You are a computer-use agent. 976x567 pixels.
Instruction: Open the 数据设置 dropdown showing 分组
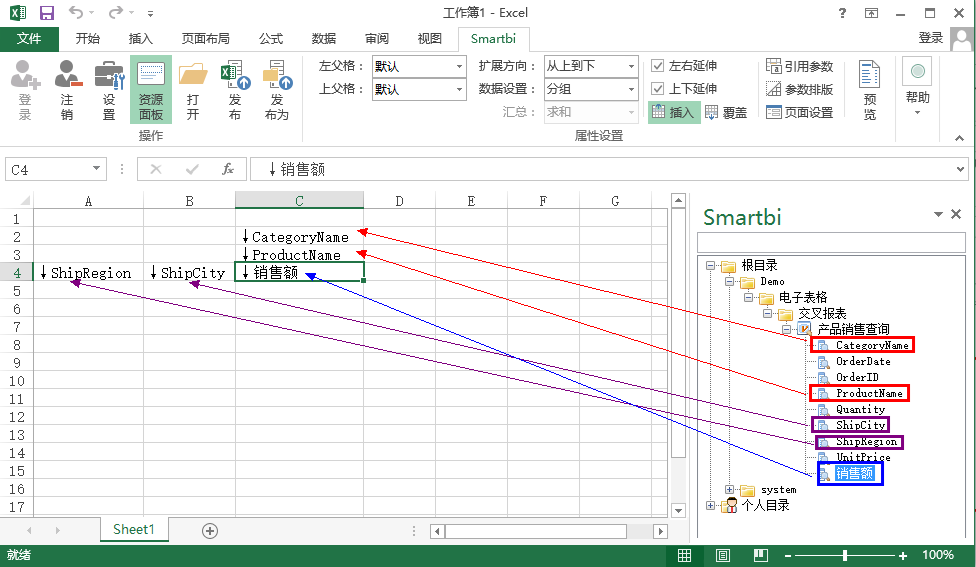pos(631,89)
